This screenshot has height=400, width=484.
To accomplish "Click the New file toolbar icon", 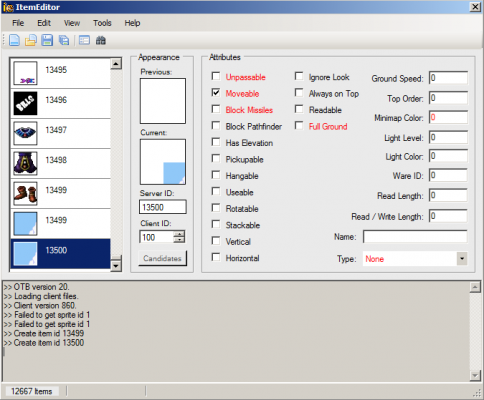I will pyautogui.click(x=14, y=40).
